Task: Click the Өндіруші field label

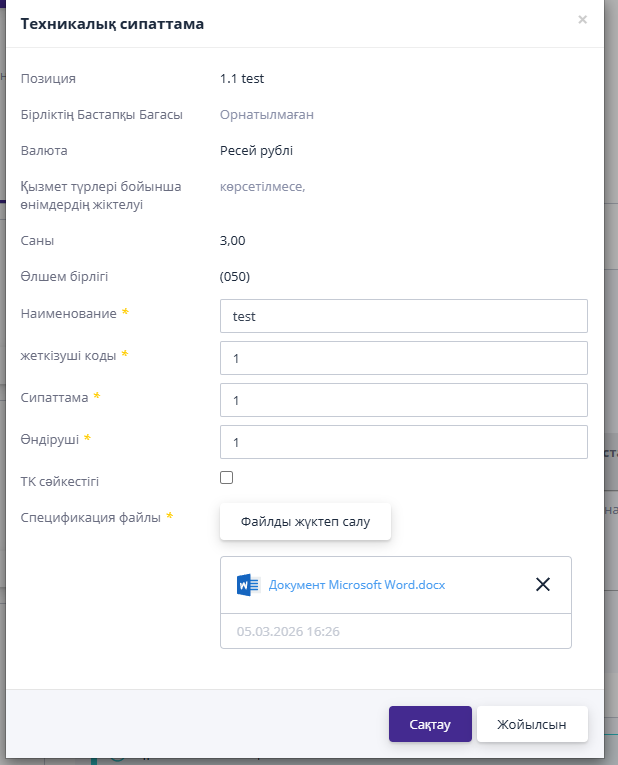Action: (x=49, y=439)
